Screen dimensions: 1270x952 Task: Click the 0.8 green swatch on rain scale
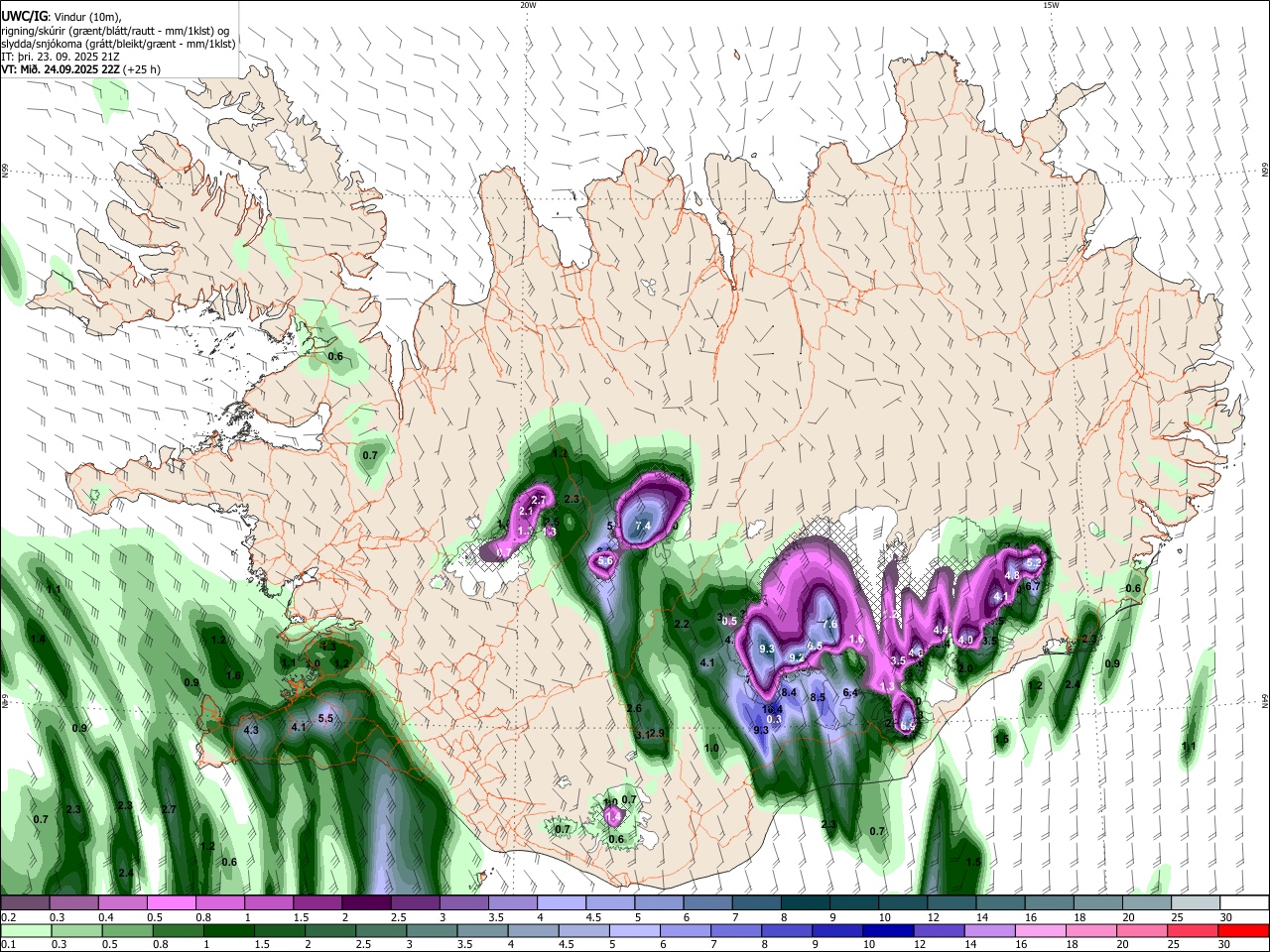pyautogui.click(x=180, y=930)
